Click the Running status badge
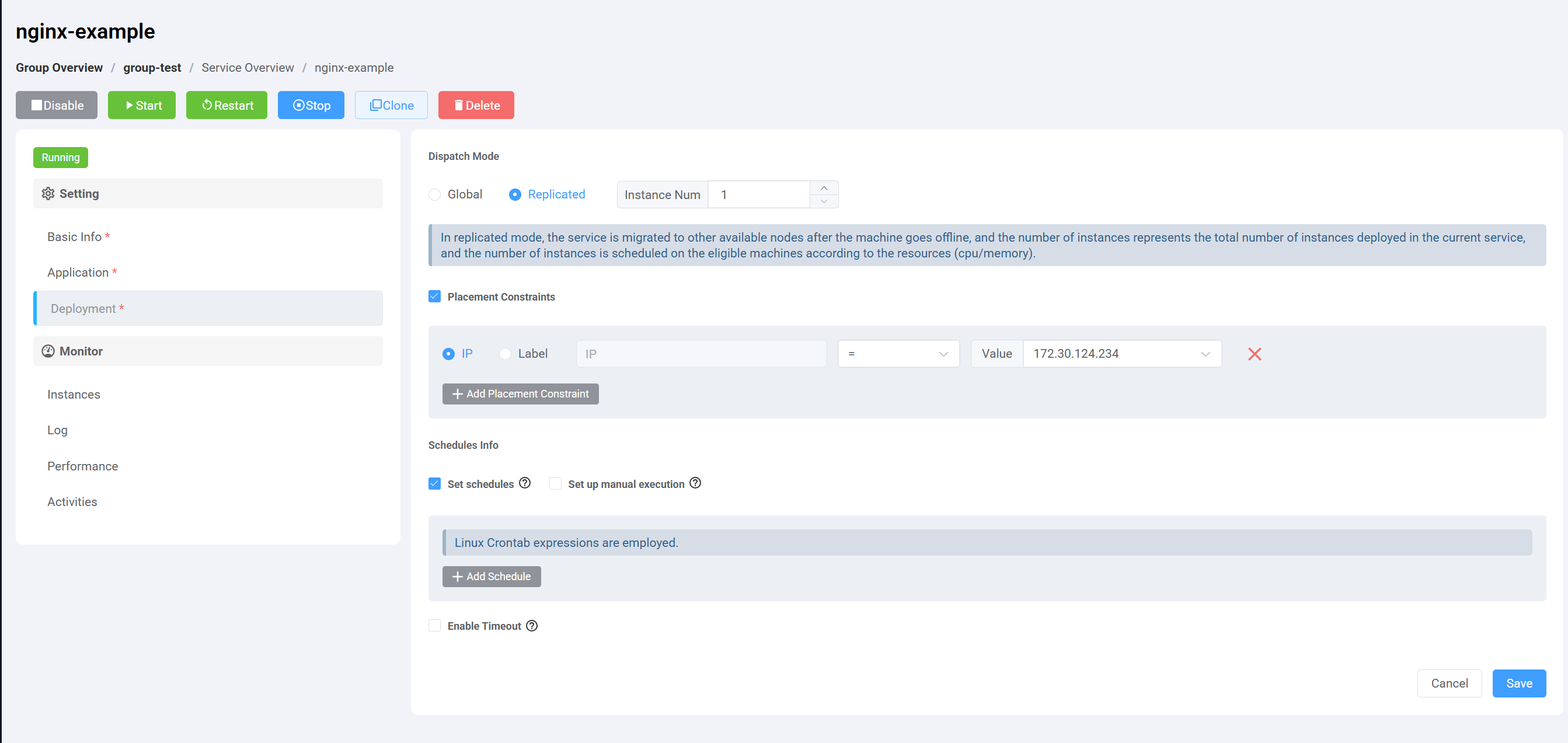Image resolution: width=1568 pixels, height=743 pixels. [x=61, y=158]
